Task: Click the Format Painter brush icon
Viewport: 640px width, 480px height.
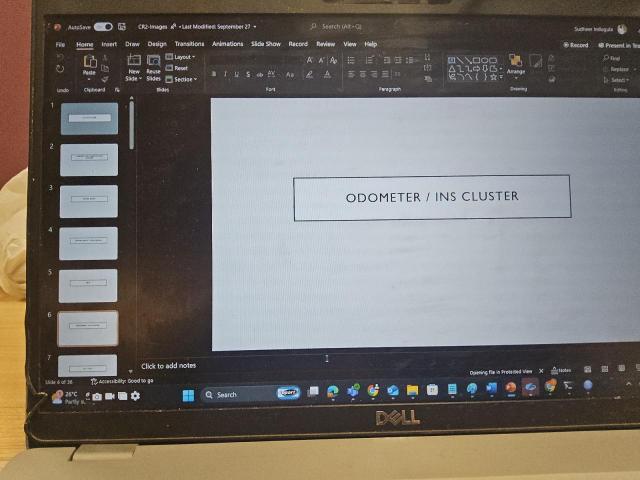Action: click(105, 79)
